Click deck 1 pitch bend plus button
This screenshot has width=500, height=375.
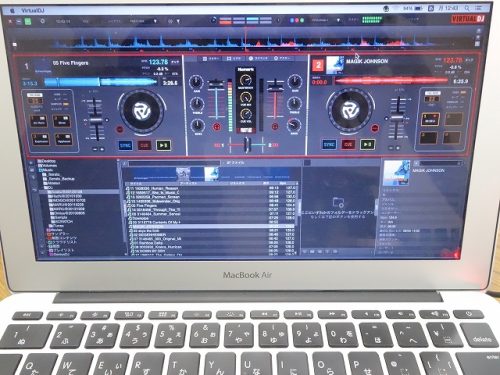[102, 149]
